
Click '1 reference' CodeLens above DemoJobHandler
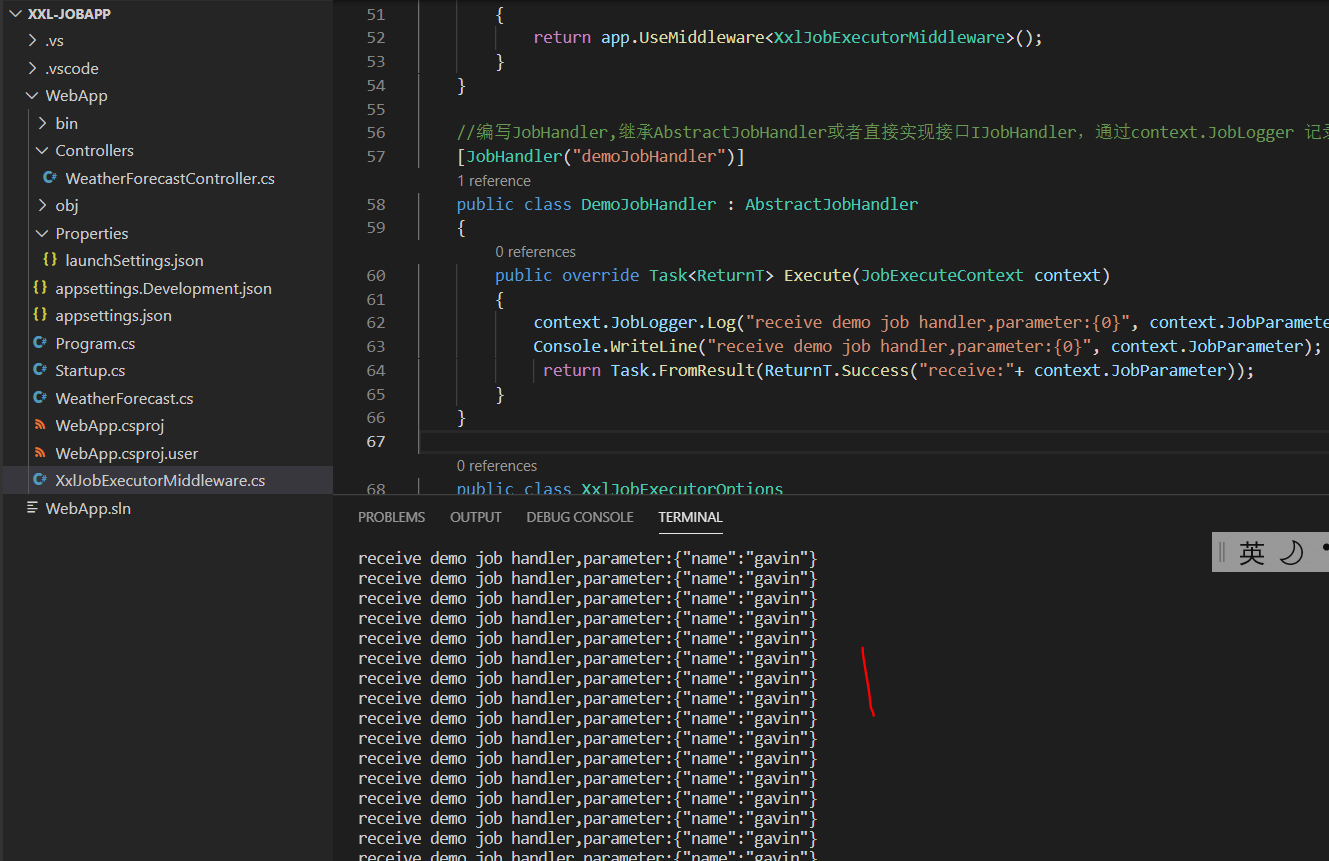494,181
